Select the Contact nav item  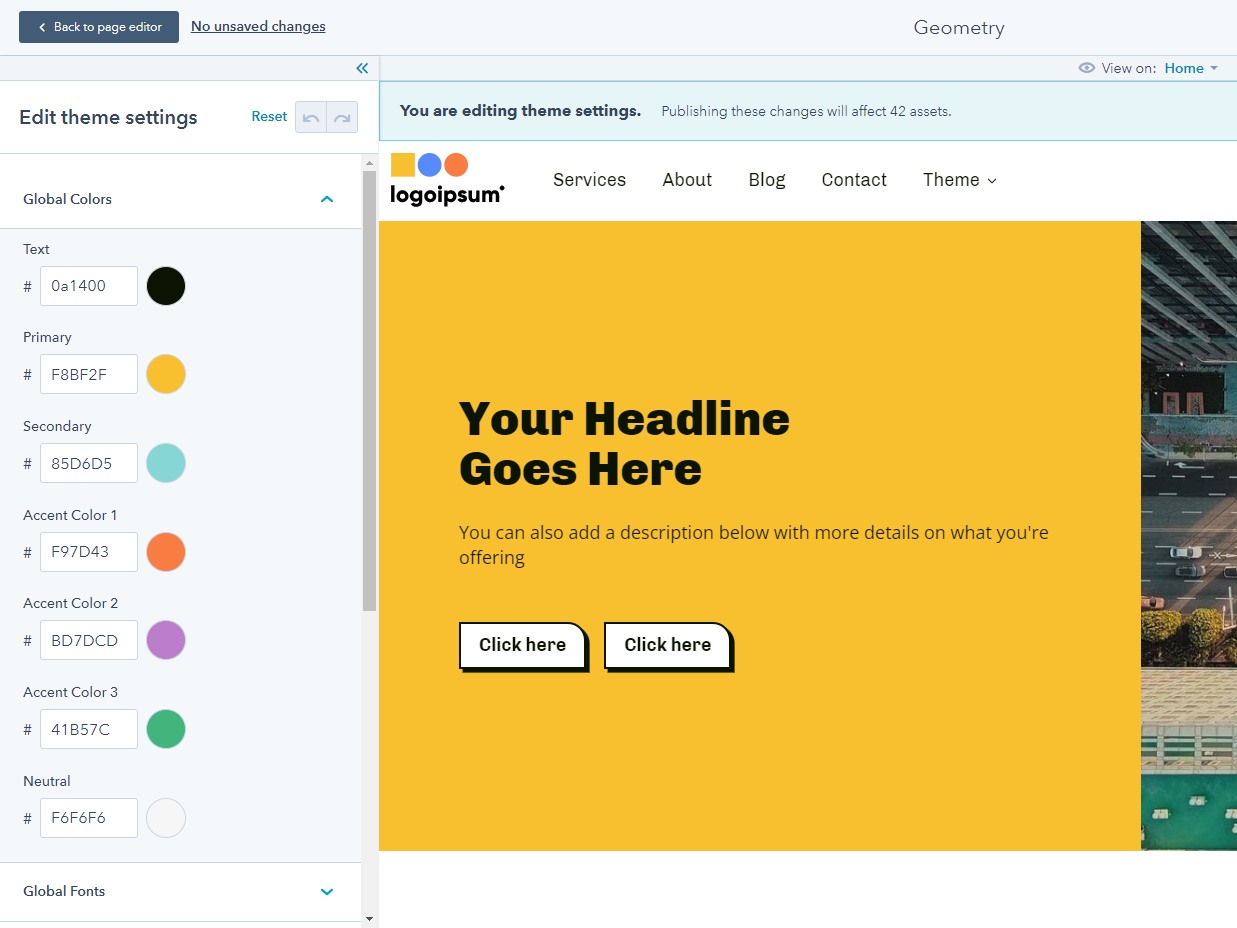[854, 180]
